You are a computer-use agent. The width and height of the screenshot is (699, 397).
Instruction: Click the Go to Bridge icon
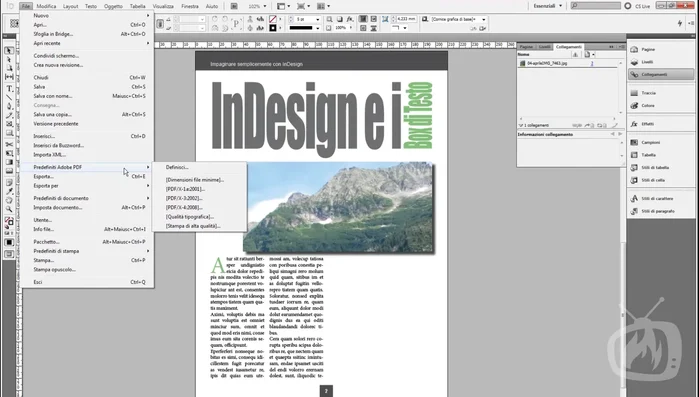pos(234,6)
